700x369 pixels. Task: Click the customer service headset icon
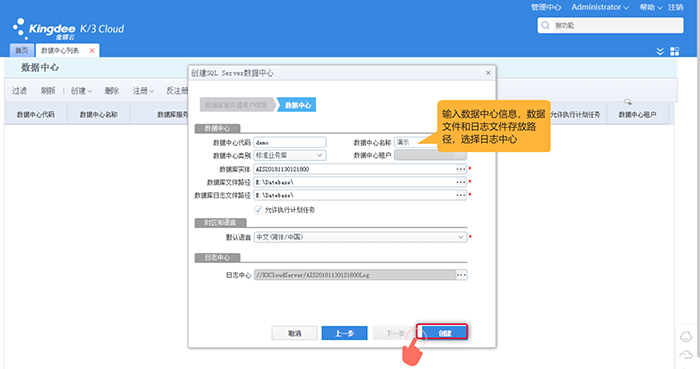point(686,336)
